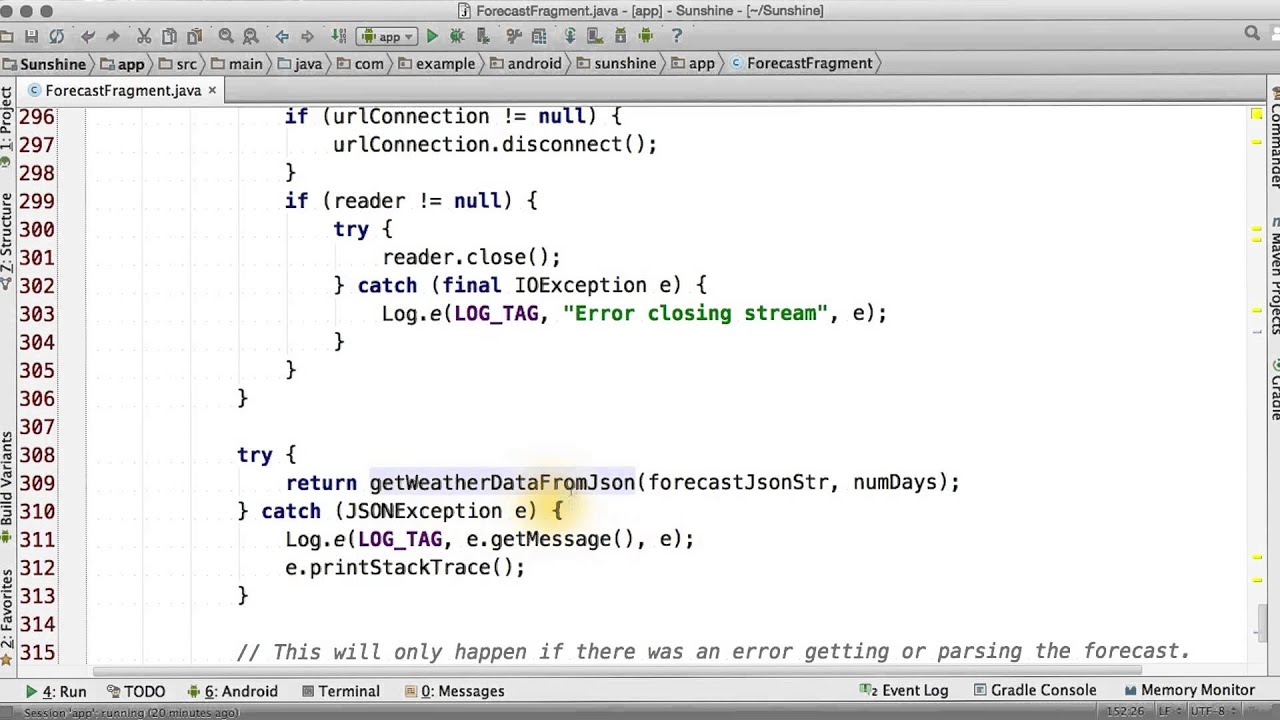The image size is (1280, 720).
Task: Select the android breadcrumb package
Action: click(x=526, y=63)
